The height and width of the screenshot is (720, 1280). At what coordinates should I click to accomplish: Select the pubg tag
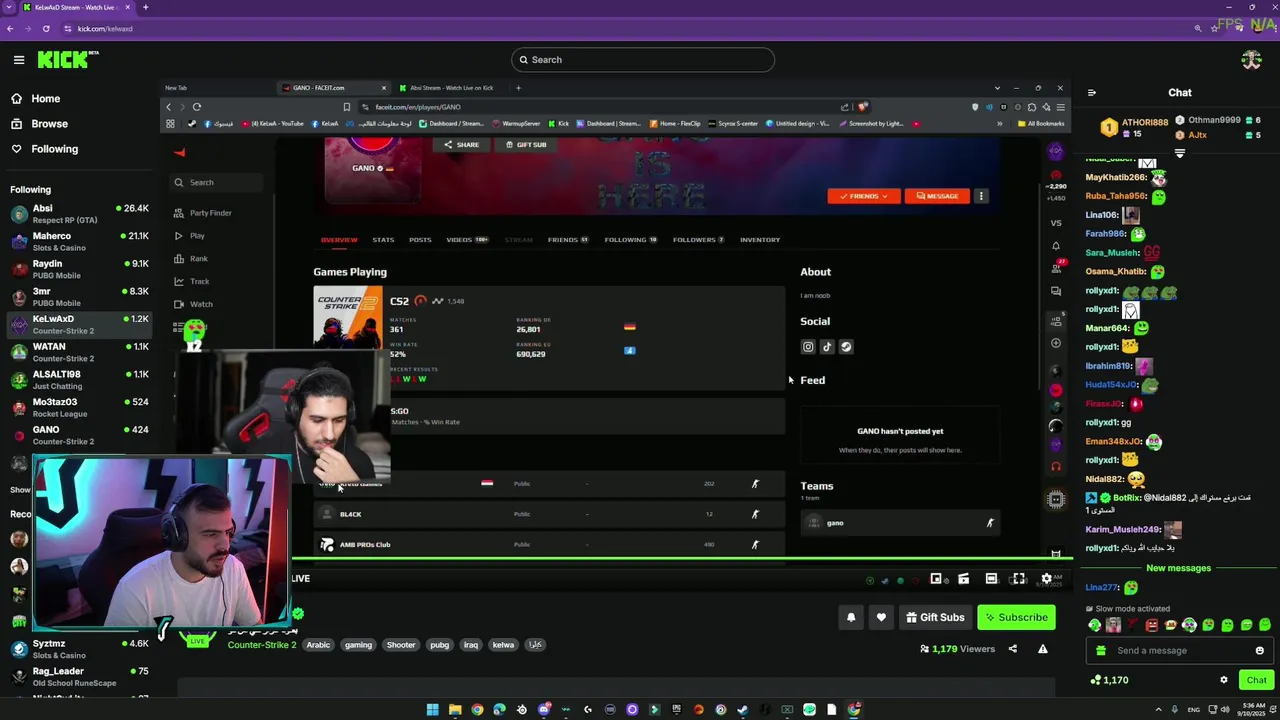(x=439, y=645)
